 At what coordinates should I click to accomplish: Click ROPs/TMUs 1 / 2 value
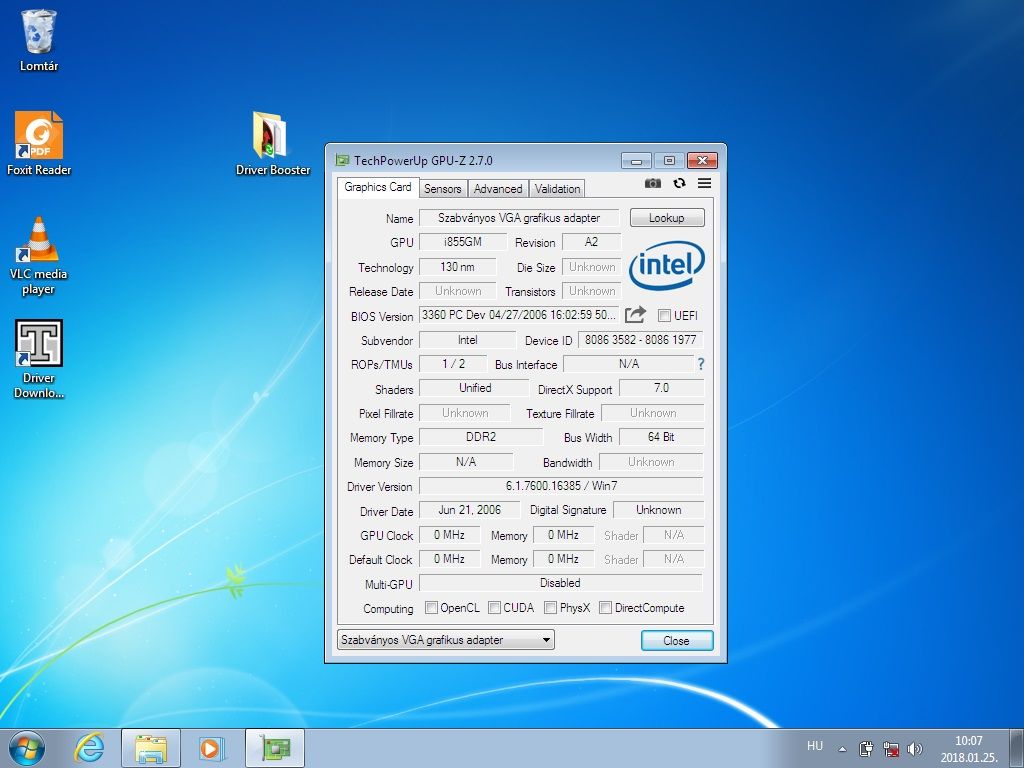[x=453, y=364]
